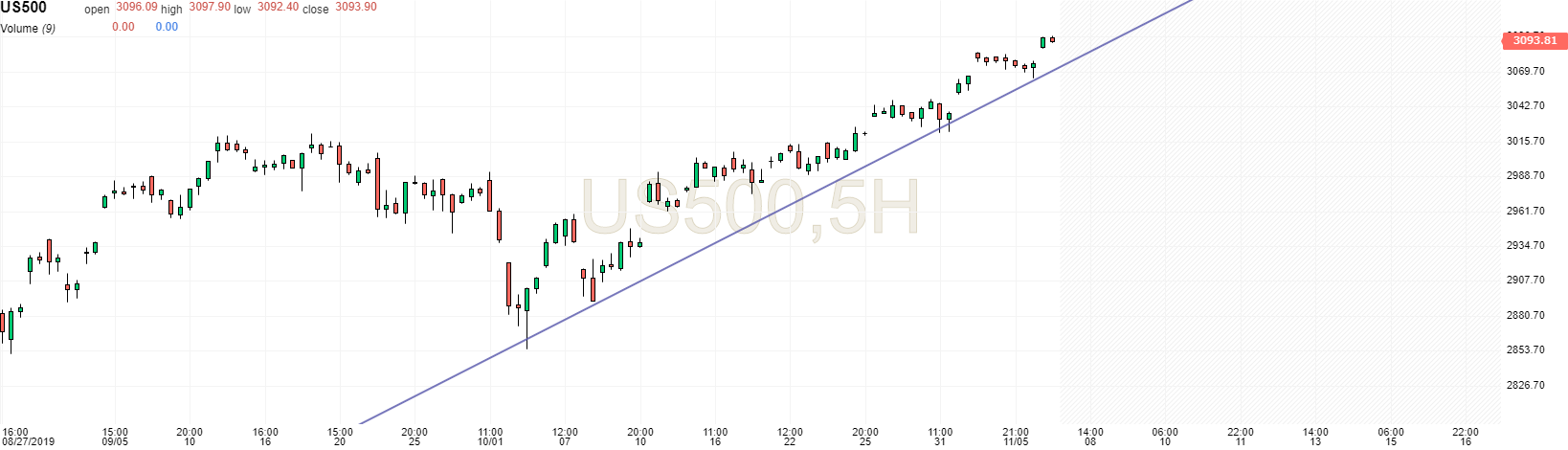Click the high price value 3097.90
The image size is (1568, 450).
coord(210,8)
